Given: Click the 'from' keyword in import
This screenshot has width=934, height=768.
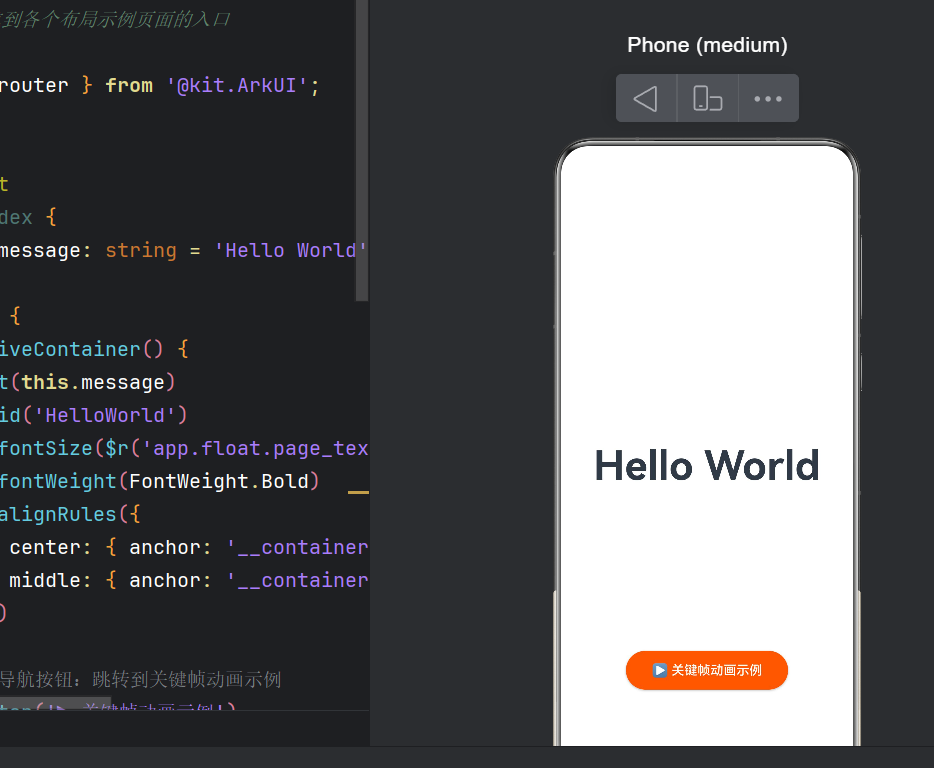Looking at the screenshot, I should tap(129, 86).
